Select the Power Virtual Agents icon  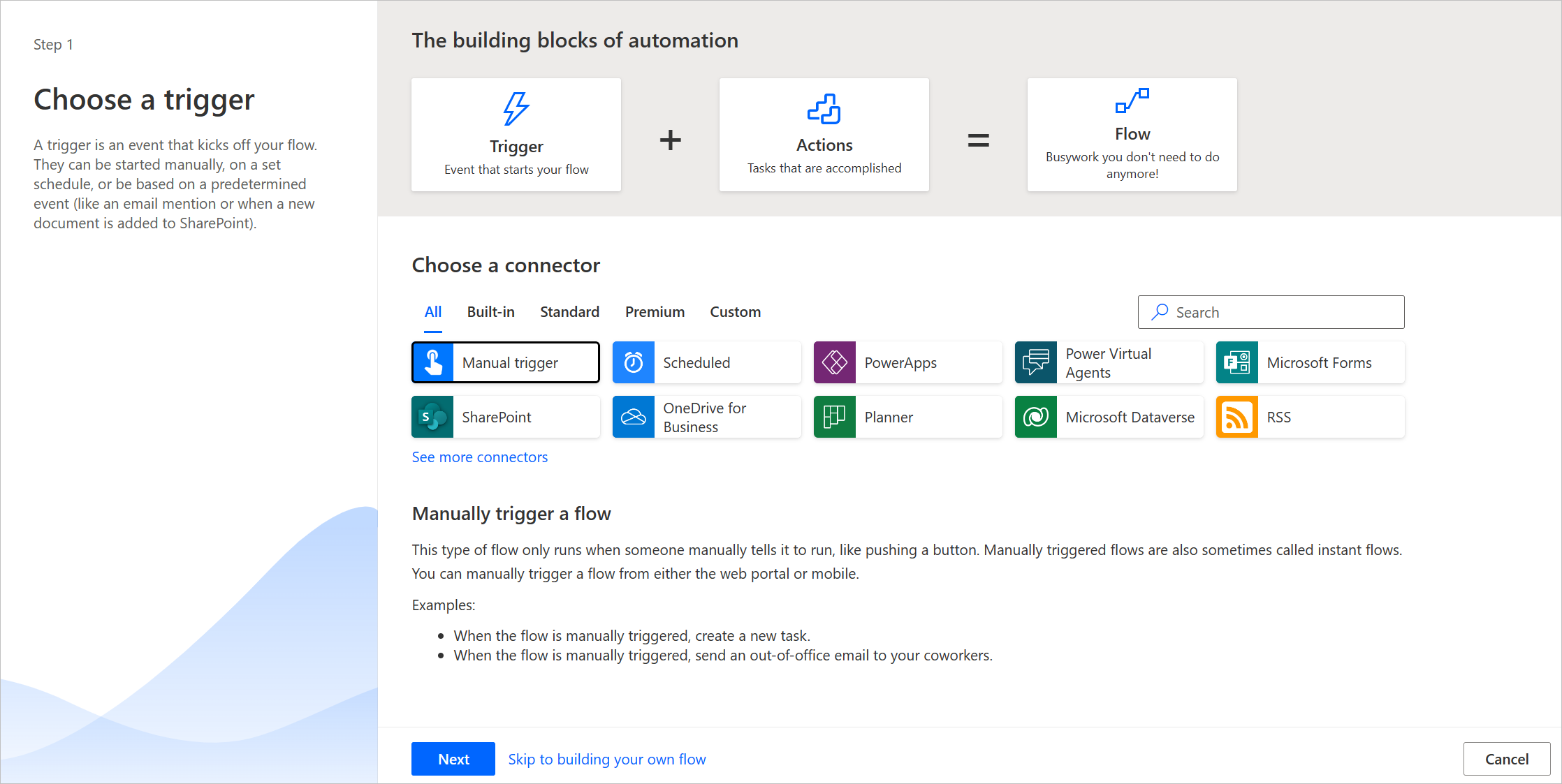(x=1036, y=362)
